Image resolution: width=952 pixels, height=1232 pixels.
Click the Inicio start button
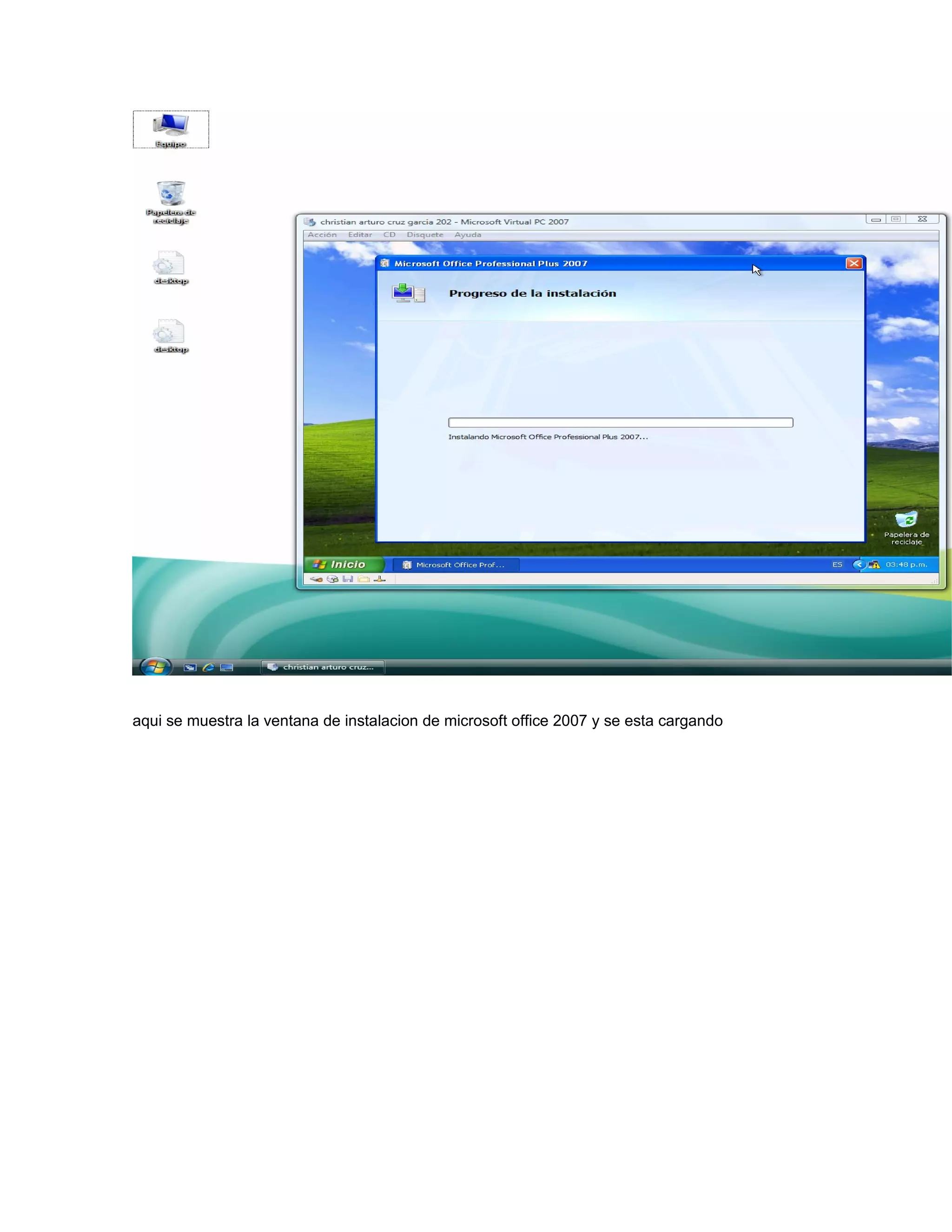340,564
